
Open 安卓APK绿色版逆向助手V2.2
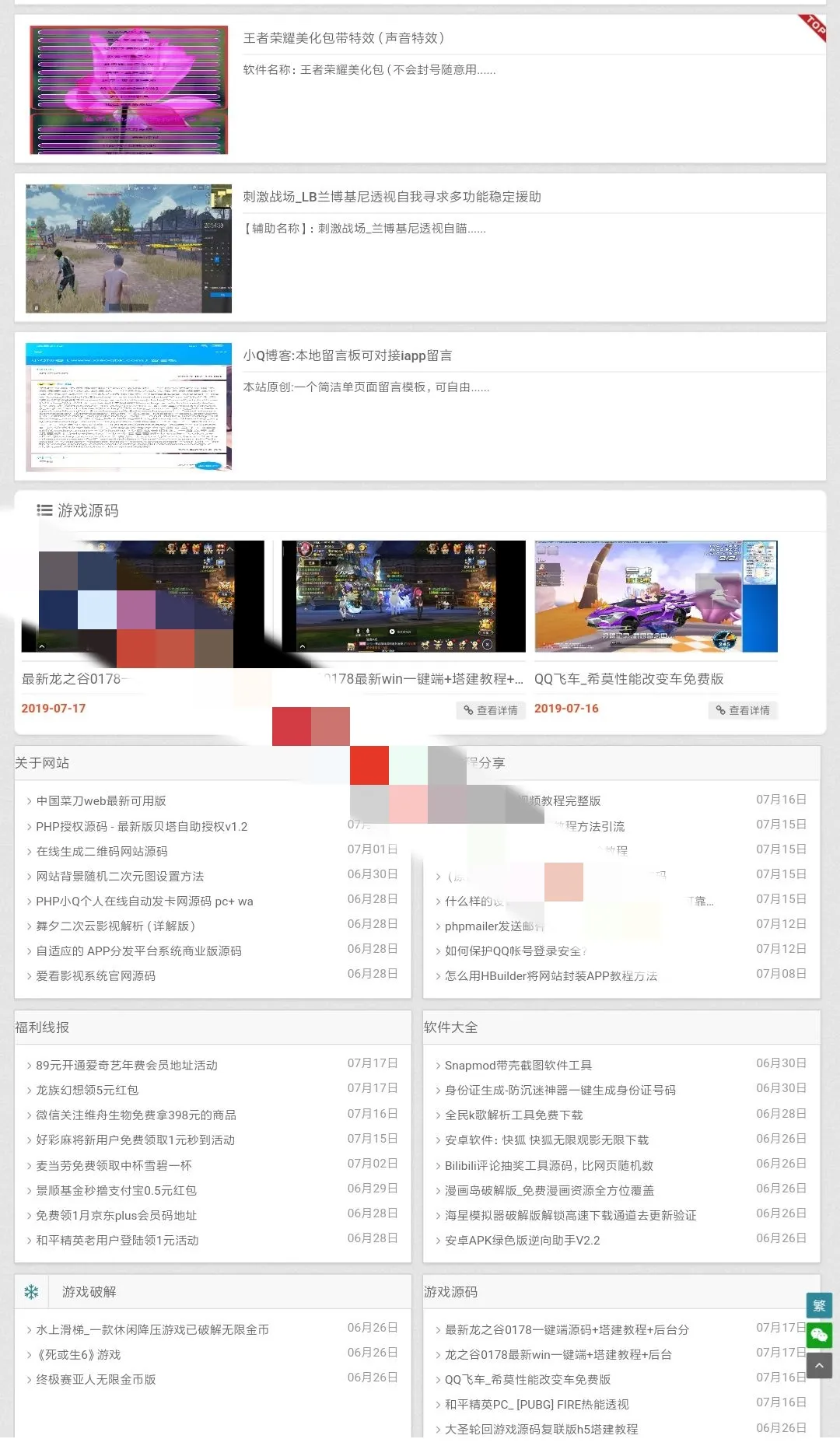[522, 1240]
